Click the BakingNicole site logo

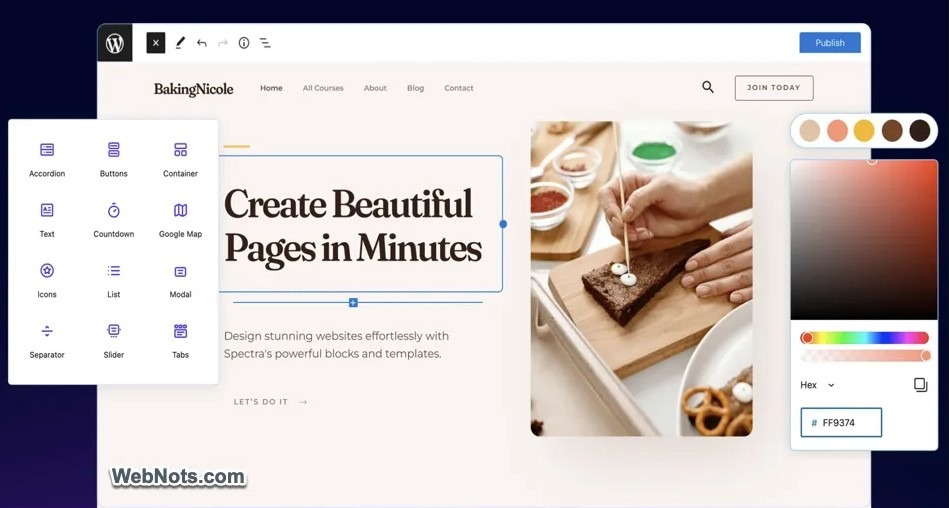pos(194,89)
